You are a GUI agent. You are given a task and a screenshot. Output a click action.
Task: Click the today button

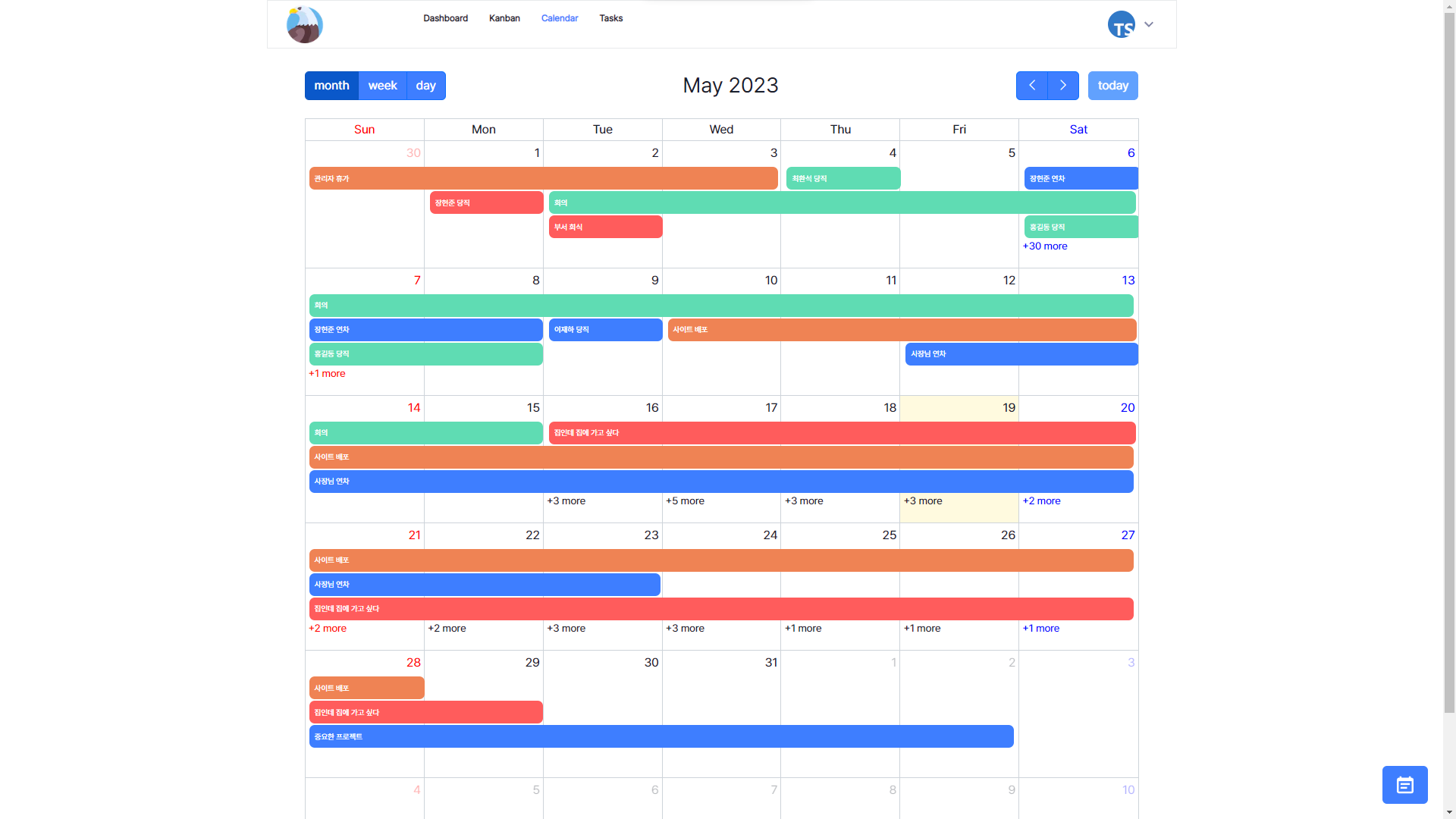point(1112,86)
